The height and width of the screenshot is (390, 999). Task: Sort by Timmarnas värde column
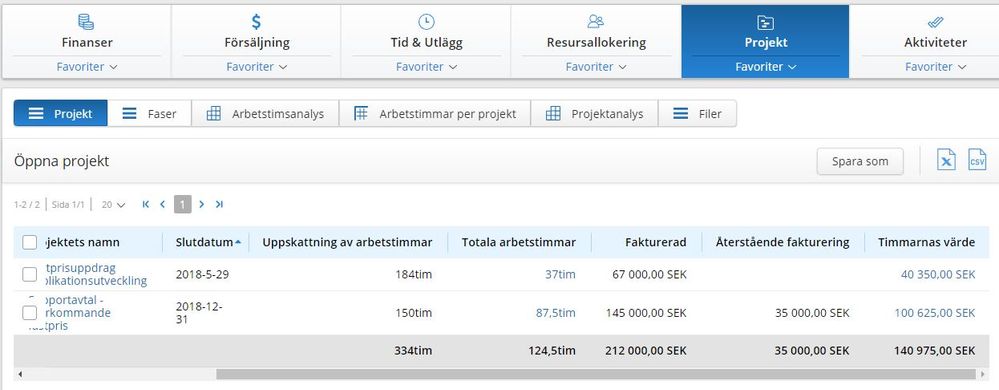926,242
